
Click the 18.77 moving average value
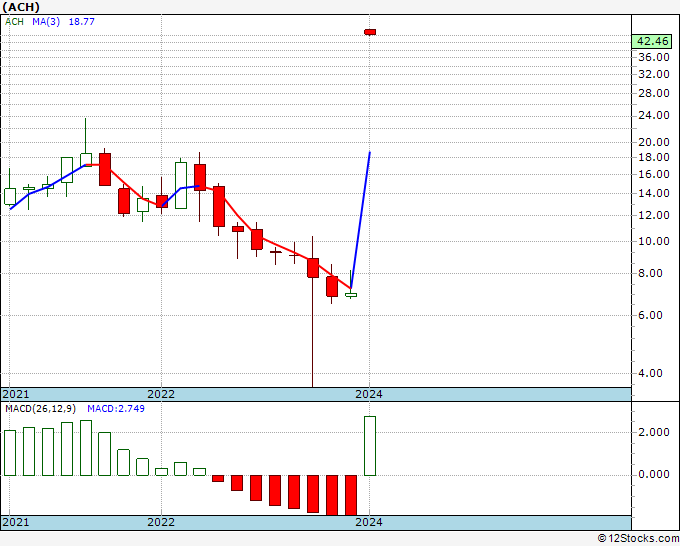(x=82, y=22)
